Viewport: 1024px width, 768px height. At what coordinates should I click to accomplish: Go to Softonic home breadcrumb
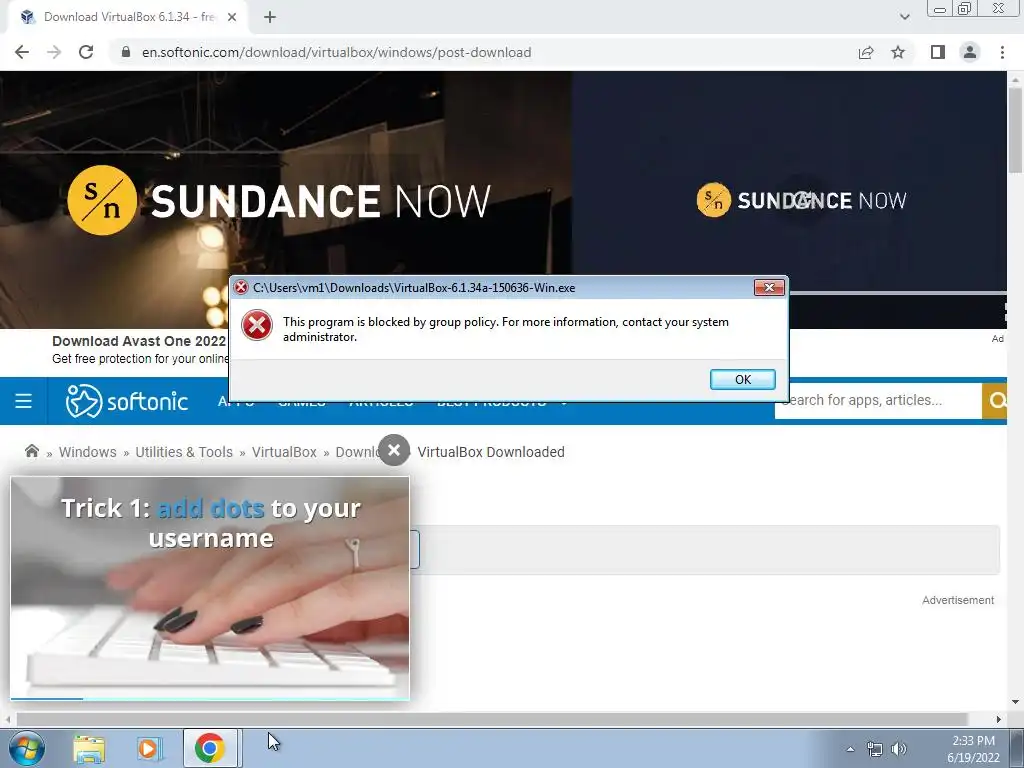click(31, 451)
